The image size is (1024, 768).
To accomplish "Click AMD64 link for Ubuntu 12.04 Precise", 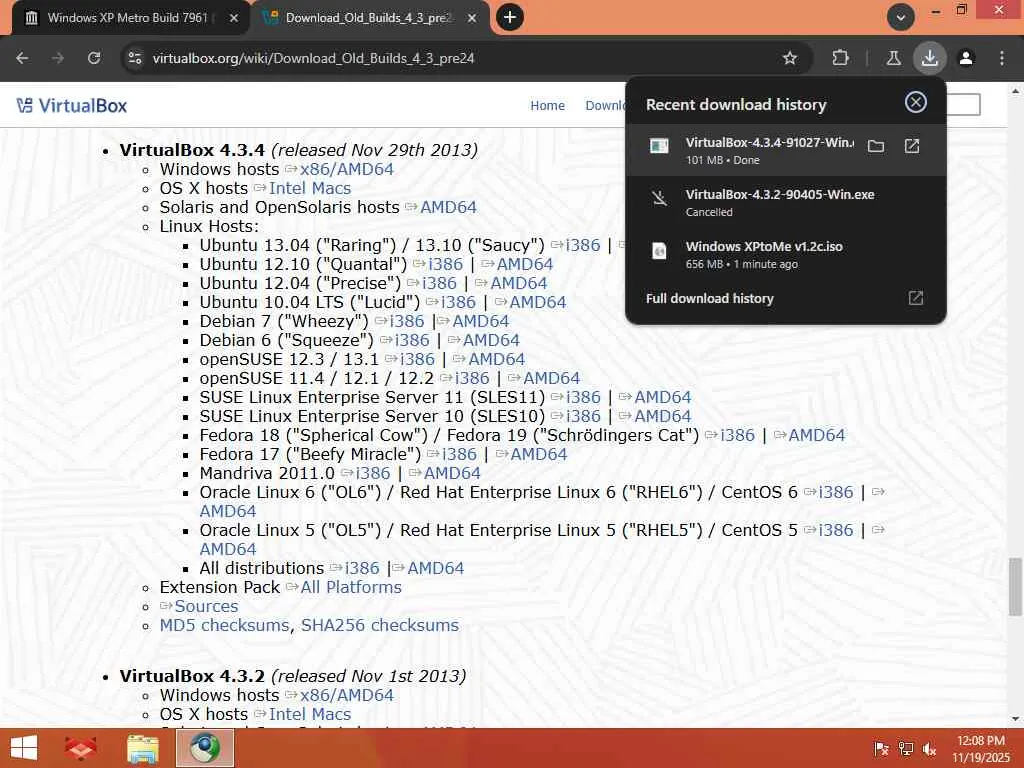I will (x=519, y=283).
